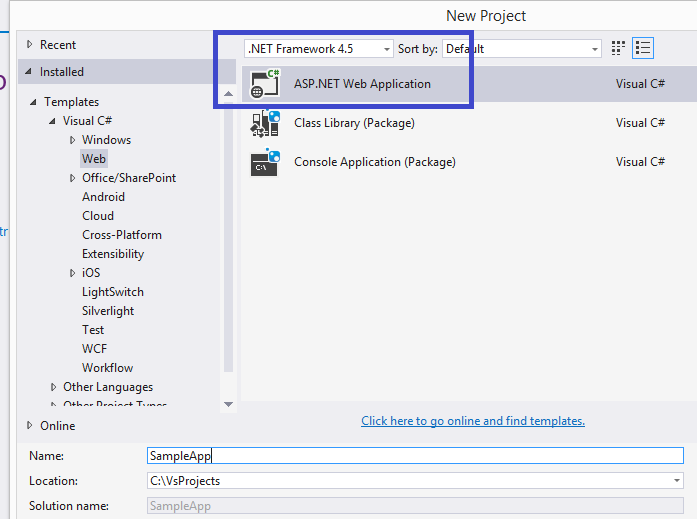This screenshot has height=519, width=697.
Task: Select the Silverlight template category
Action: click(x=108, y=311)
